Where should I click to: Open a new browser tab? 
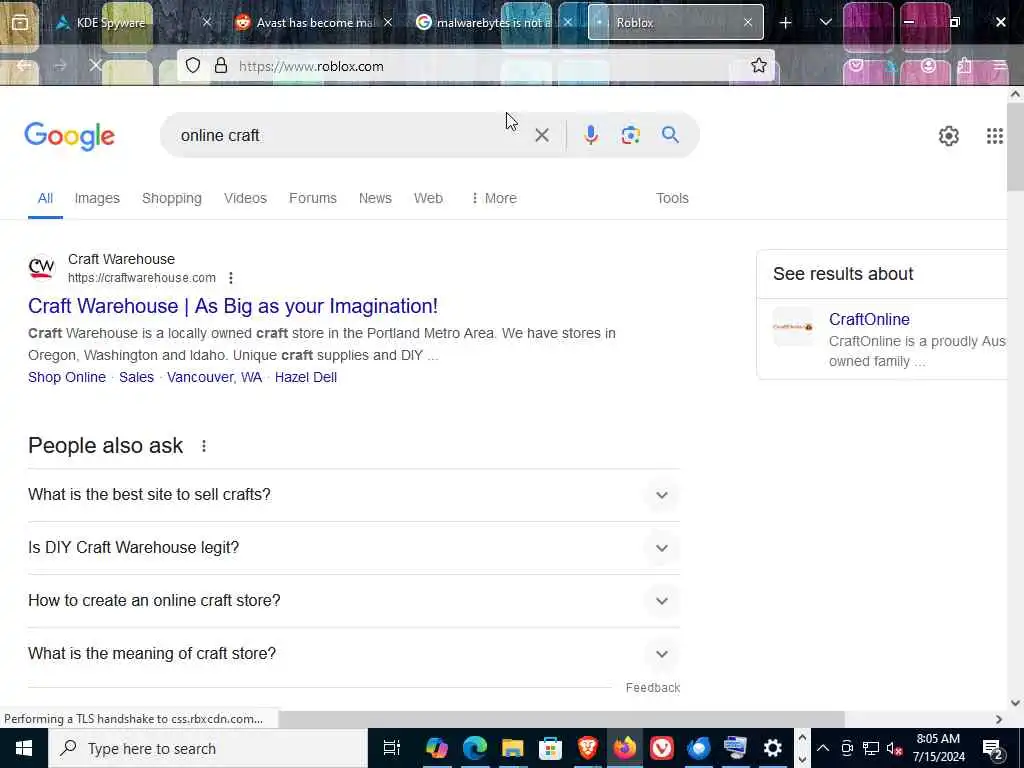785,23
